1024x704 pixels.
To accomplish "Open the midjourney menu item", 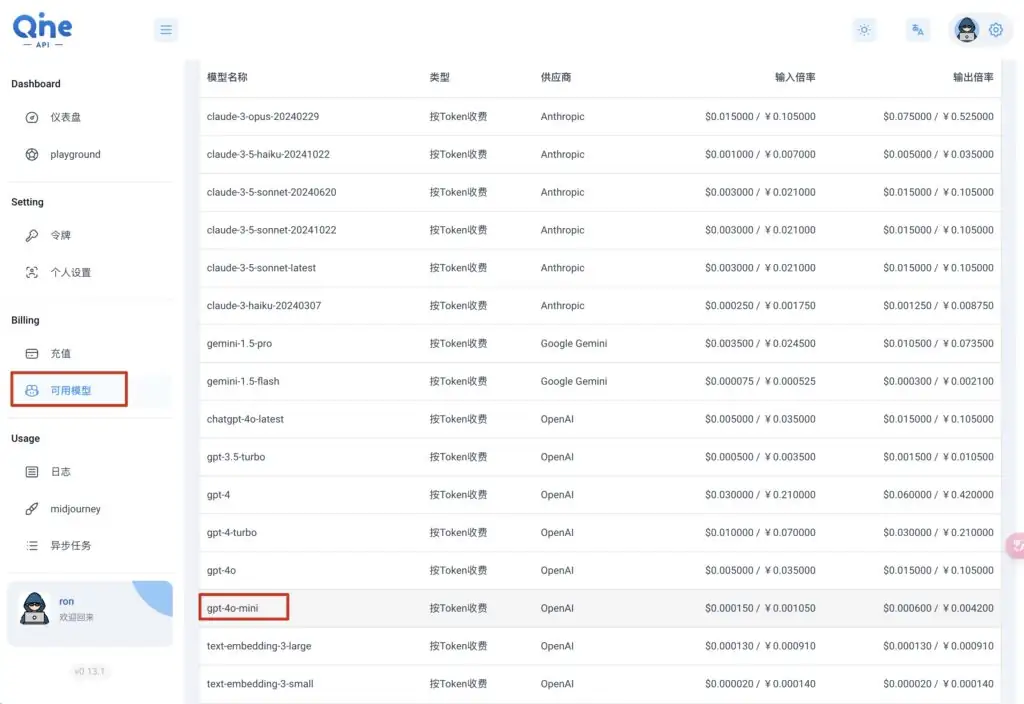I will [75, 509].
